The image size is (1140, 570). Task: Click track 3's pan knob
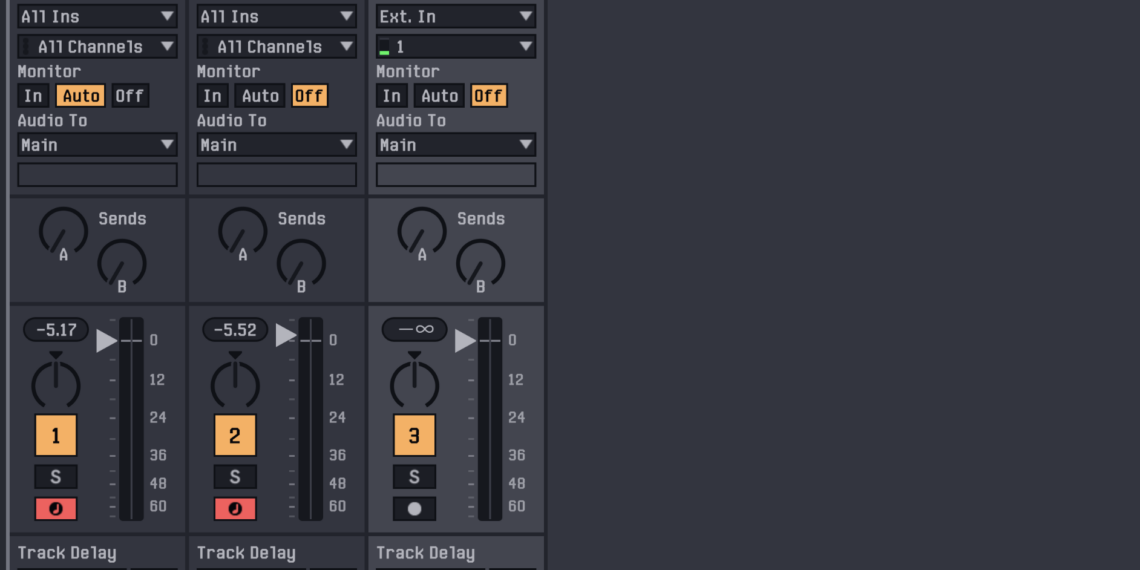[x=414, y=383]
